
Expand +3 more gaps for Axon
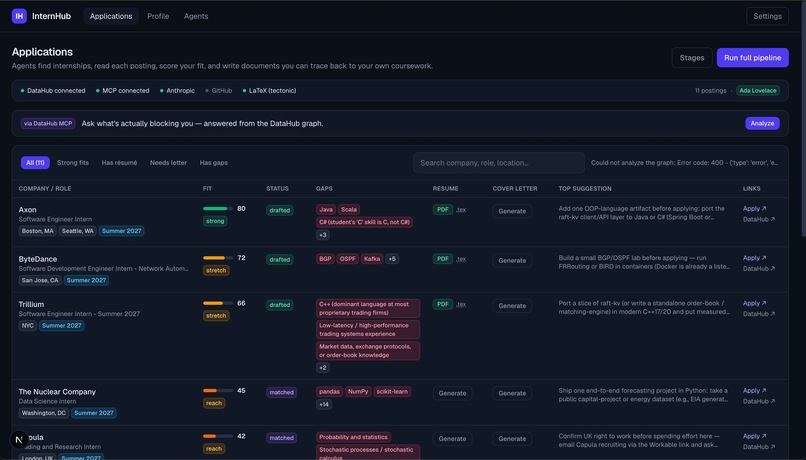tap(322, 235)
